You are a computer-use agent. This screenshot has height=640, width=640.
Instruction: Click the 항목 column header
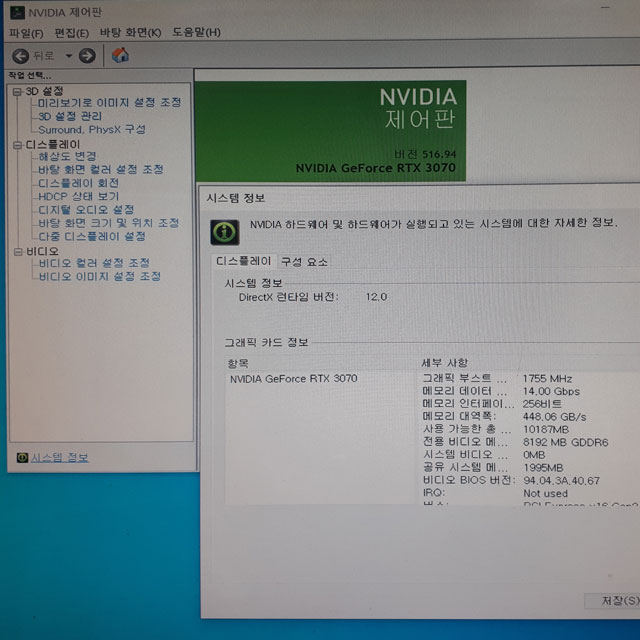pos(238,363)
